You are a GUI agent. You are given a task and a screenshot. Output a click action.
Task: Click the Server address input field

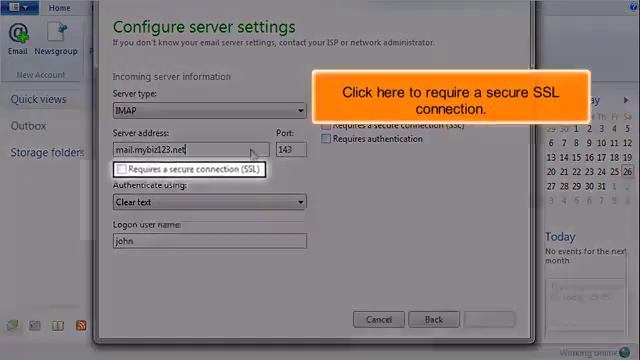pyautogui.click(x=191, y=149)
